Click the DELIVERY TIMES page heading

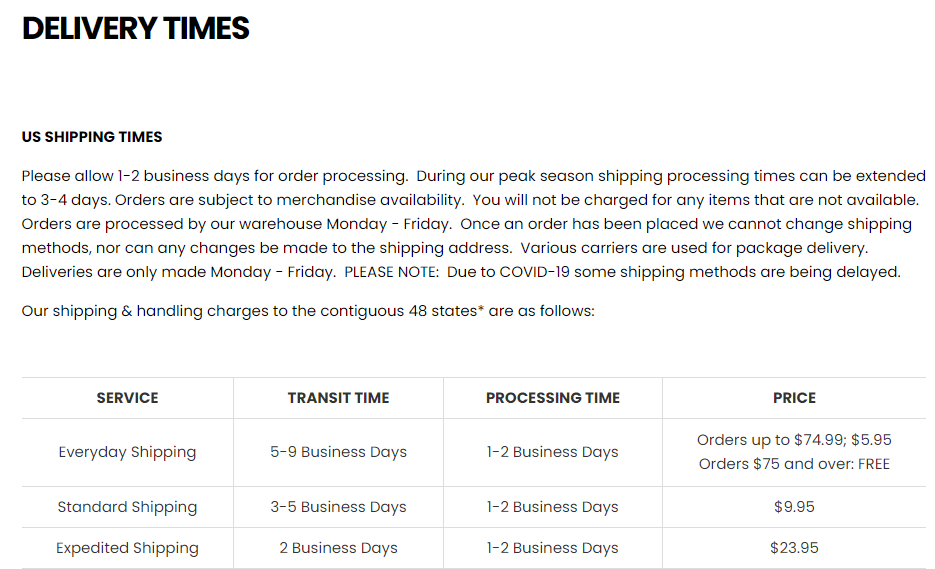pyautogui.click(x=135, y=29)
